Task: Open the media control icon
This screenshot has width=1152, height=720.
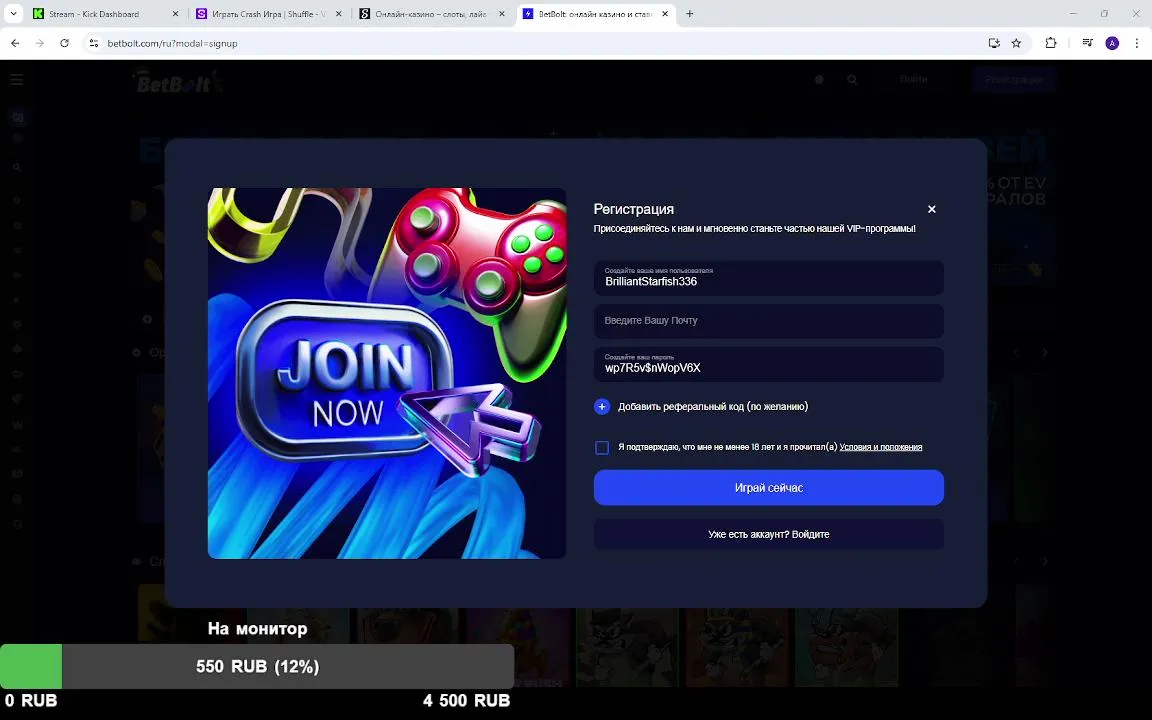Action: (1087, 43)
